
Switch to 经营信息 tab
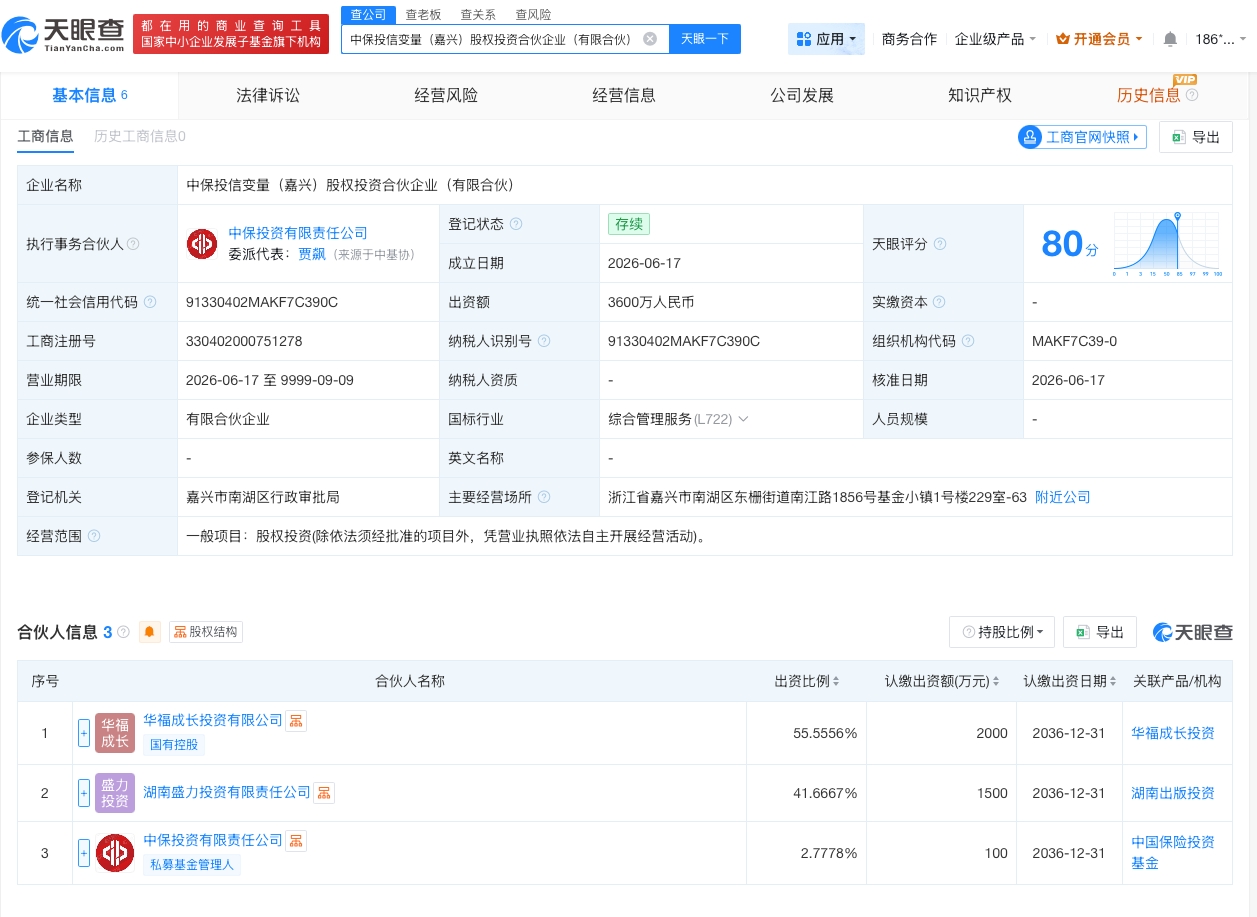coord(624,95)
